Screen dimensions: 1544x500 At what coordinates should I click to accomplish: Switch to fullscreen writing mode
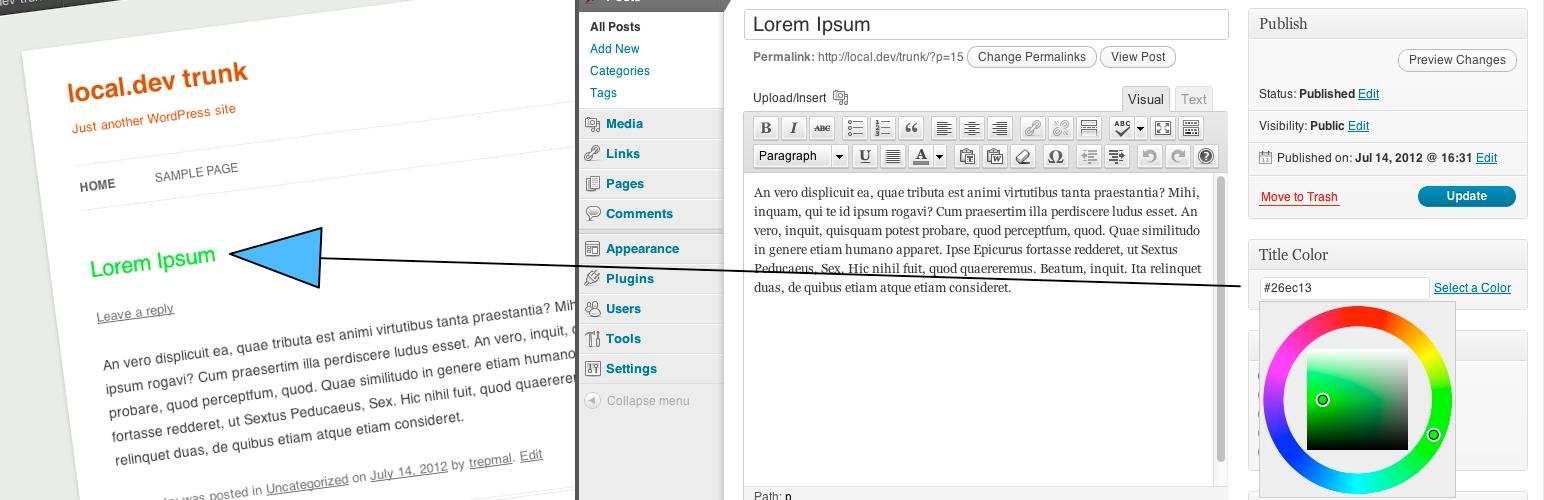click(x=1162, y=128)
